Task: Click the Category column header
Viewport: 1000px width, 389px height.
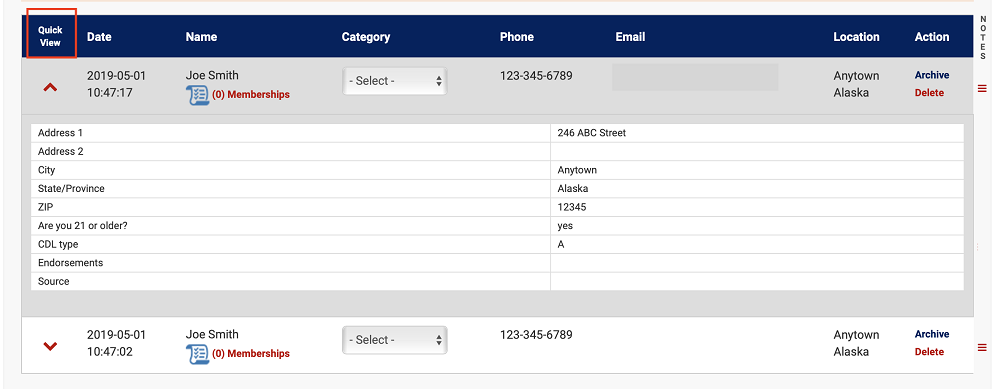Action: (x=365, y=37)
